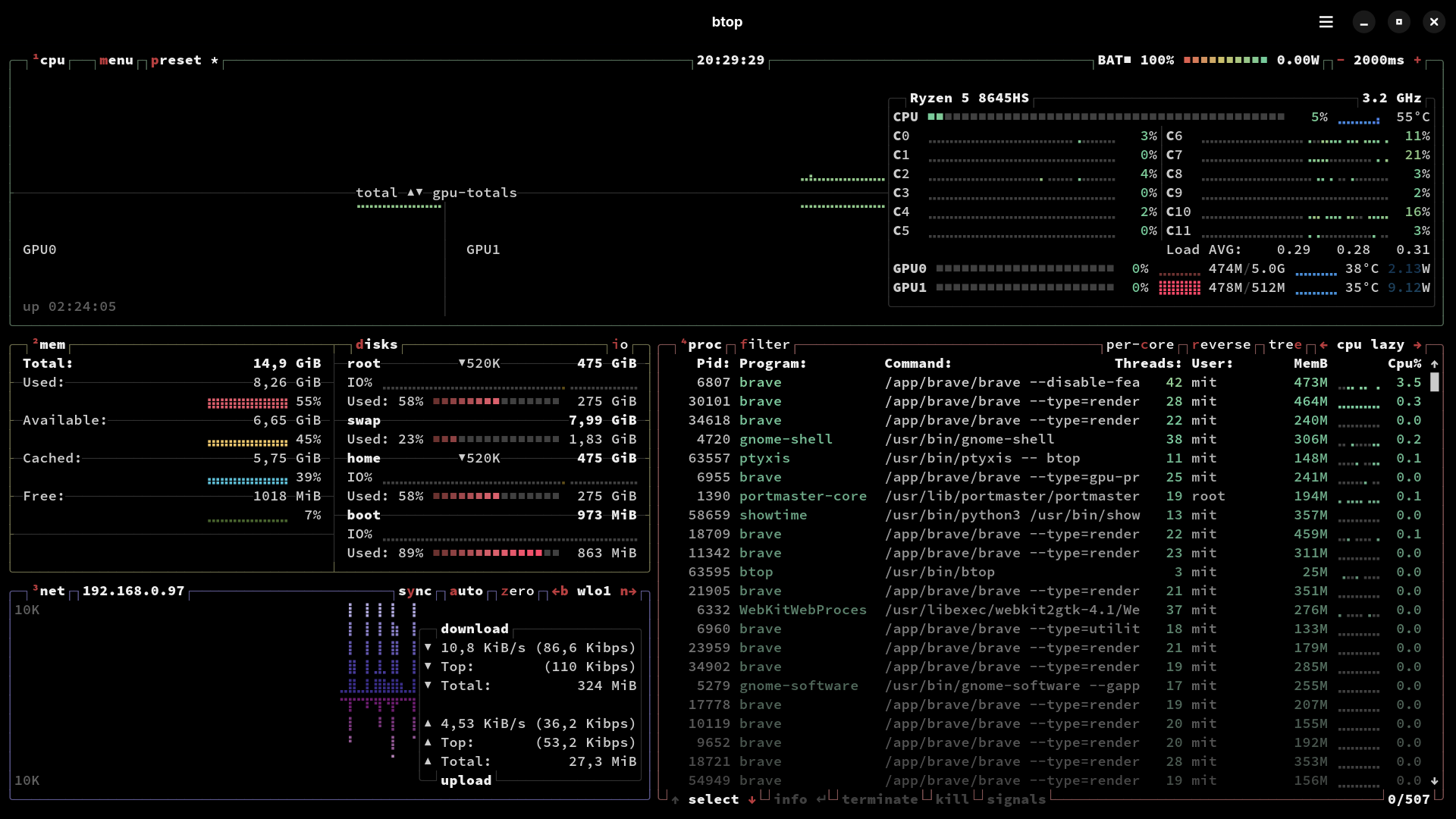
Task: Click right arrow after lazy sort option
Action: click(1417, 344)
